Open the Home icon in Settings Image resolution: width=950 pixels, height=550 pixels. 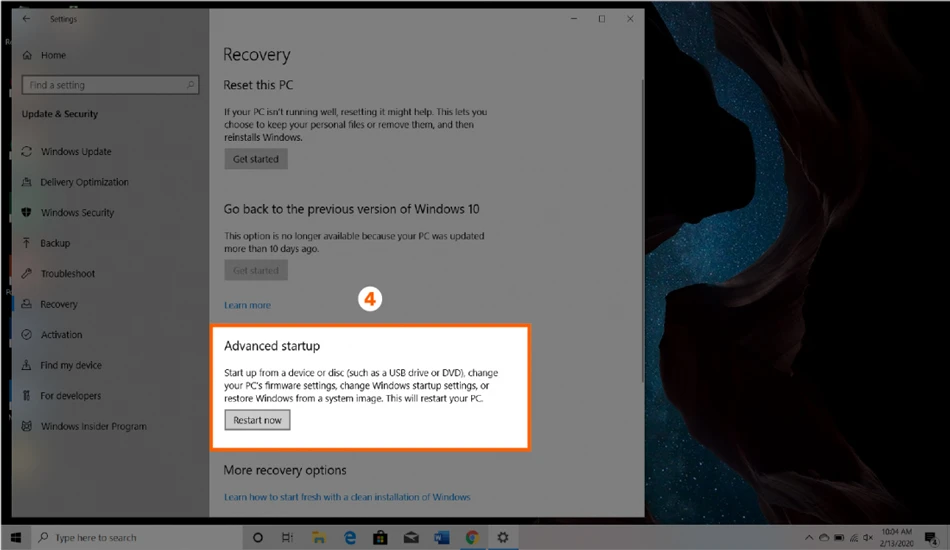coord(27,55)
